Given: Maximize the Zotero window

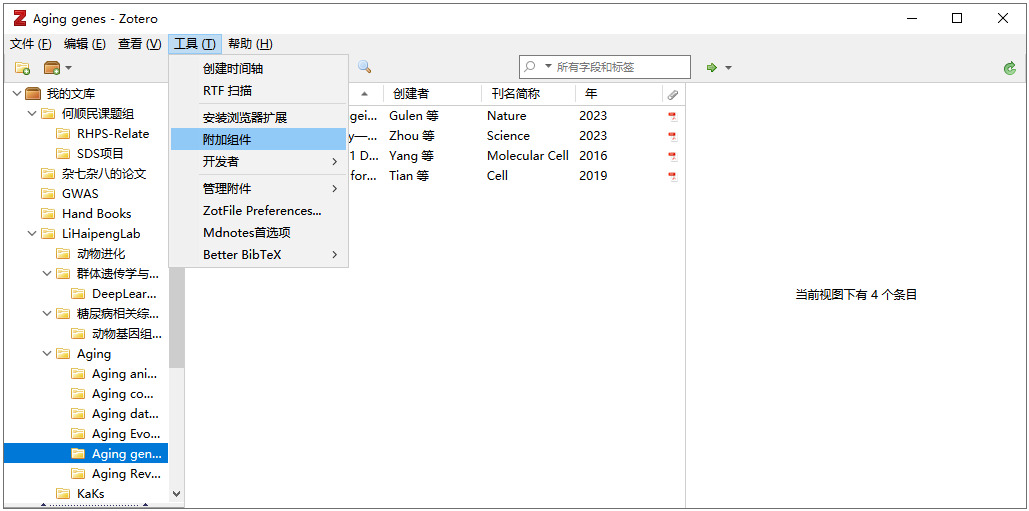Looking at the screenshot, I should 957,18.
